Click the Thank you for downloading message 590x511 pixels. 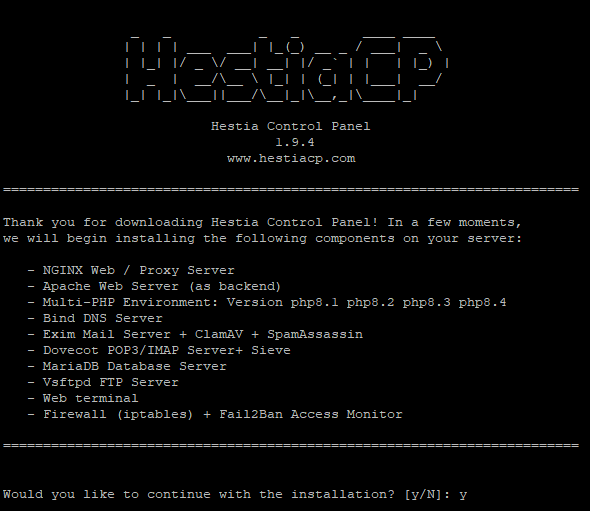tap(262, 230)
